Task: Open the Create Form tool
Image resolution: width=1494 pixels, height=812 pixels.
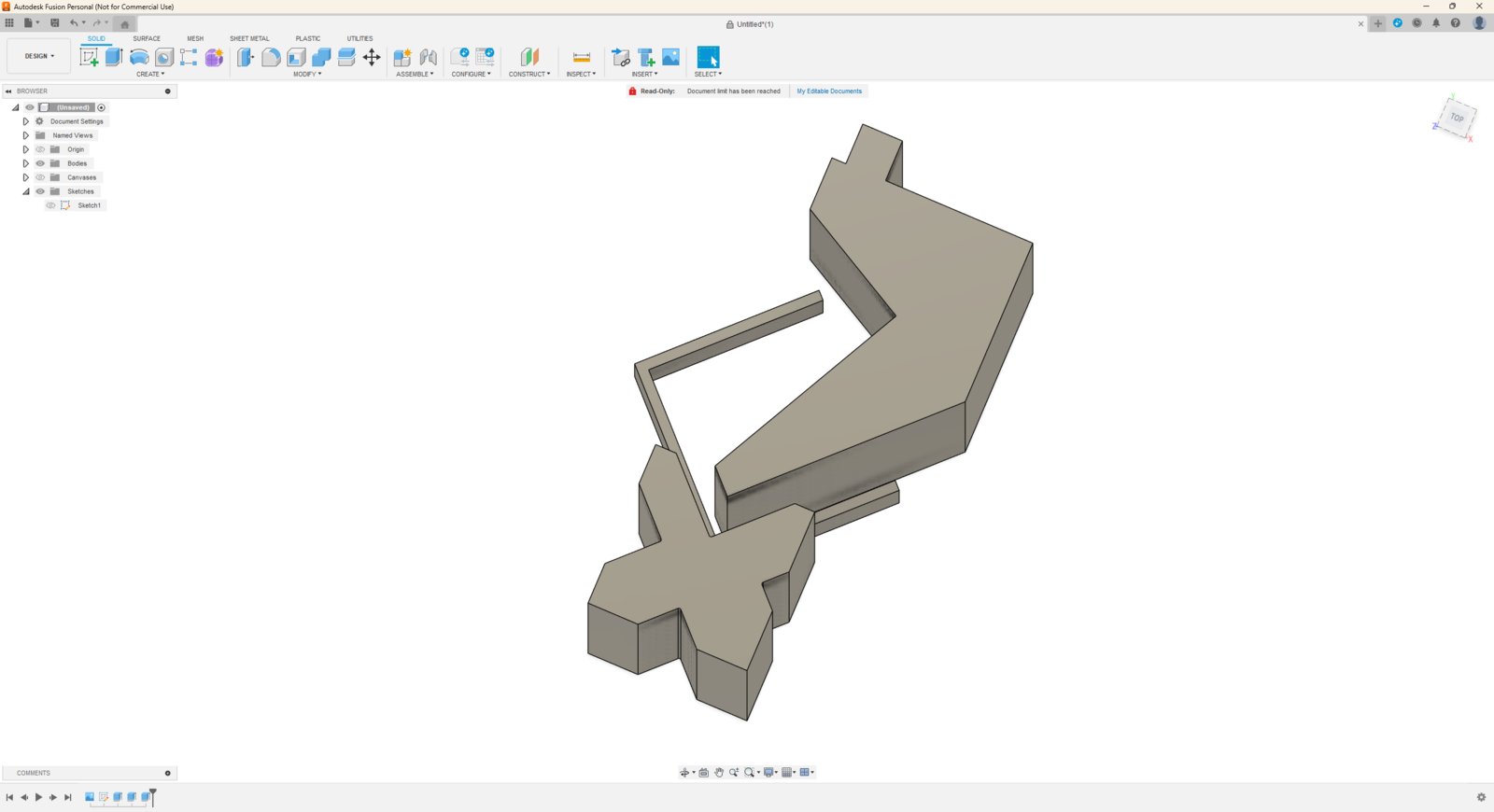Action: [x=214, y=57]
